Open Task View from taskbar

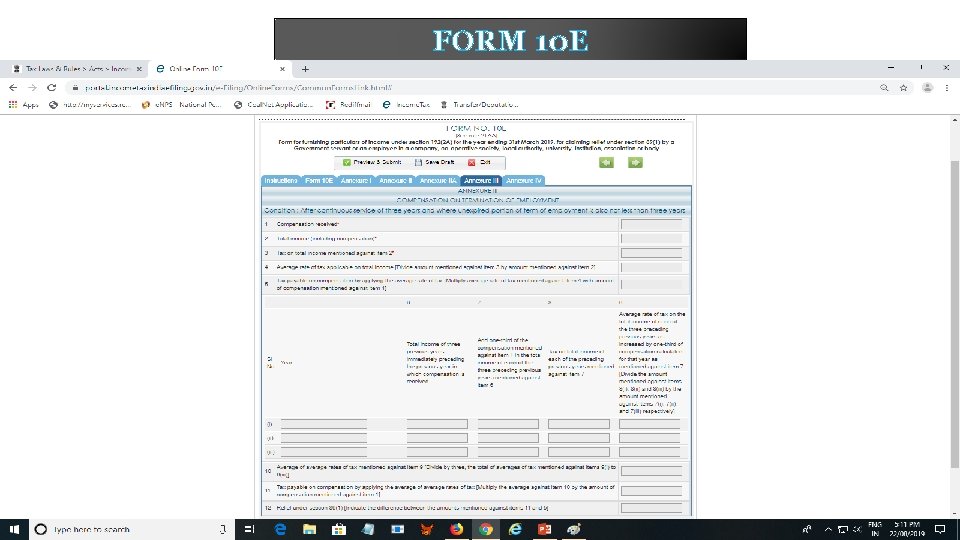coord(249,529)
